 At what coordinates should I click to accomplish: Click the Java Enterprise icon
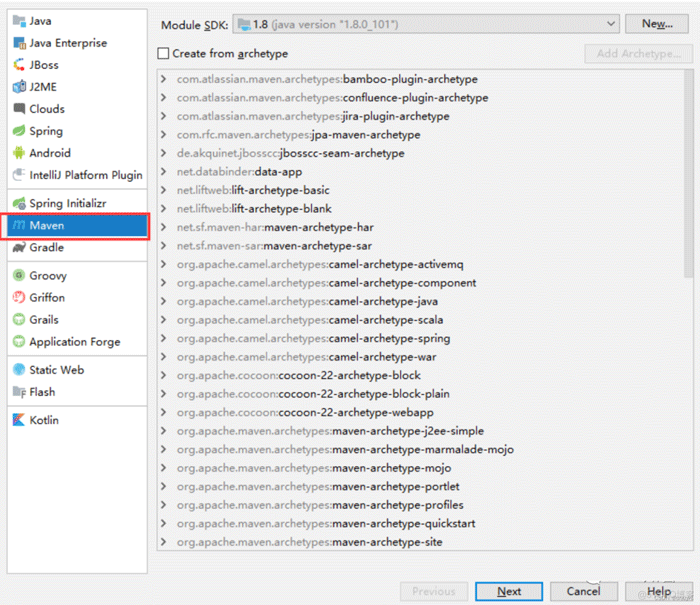coord(19,43)
